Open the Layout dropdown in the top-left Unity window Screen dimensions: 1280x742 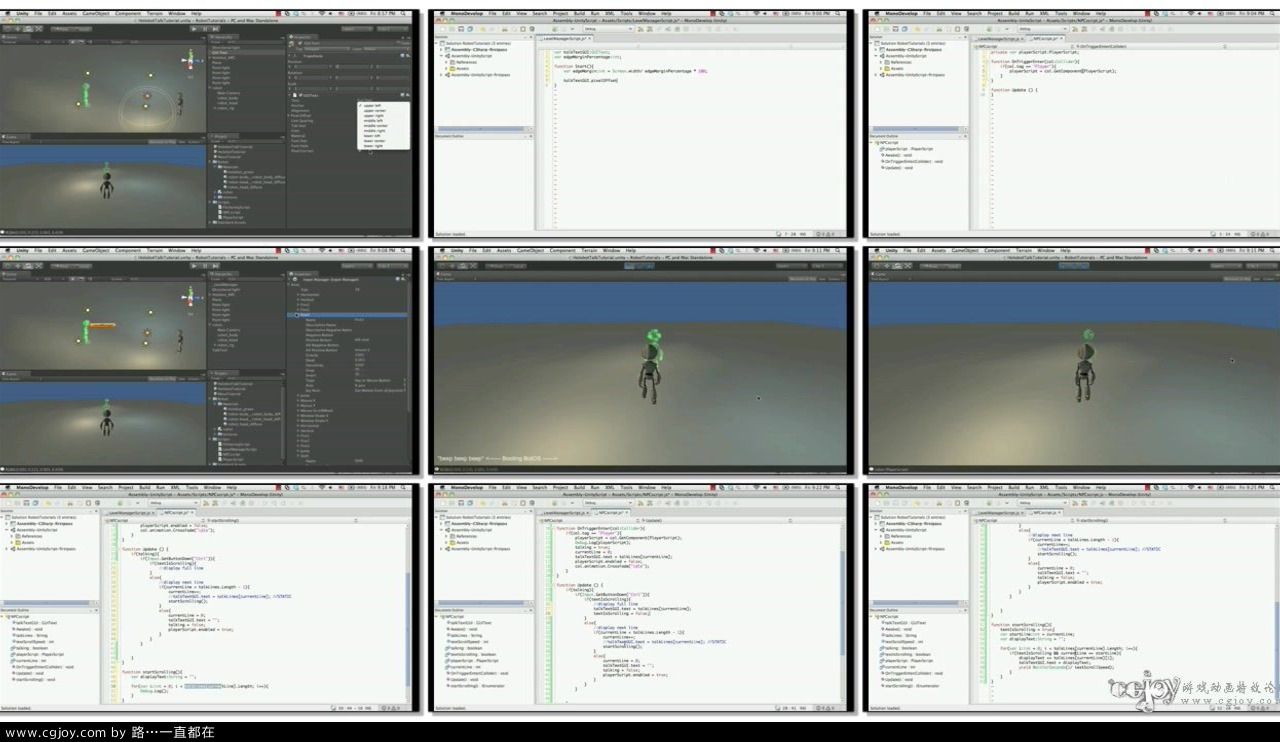coord(392,29)
